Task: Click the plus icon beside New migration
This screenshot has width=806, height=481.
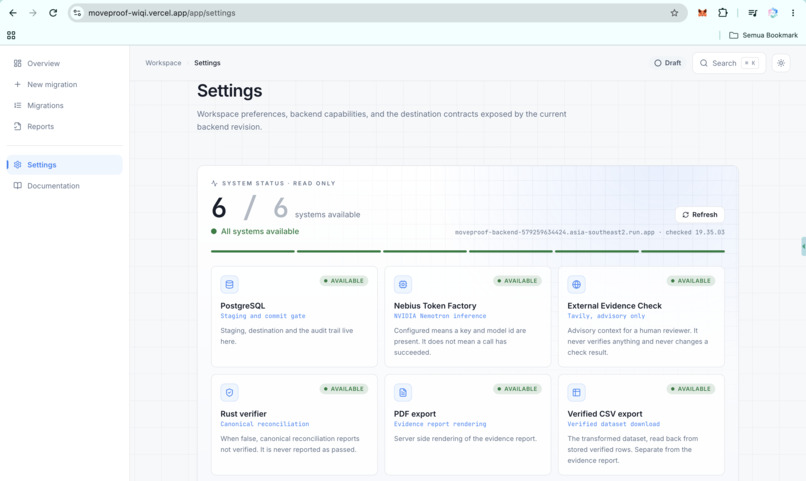Action: click(17, 84)
